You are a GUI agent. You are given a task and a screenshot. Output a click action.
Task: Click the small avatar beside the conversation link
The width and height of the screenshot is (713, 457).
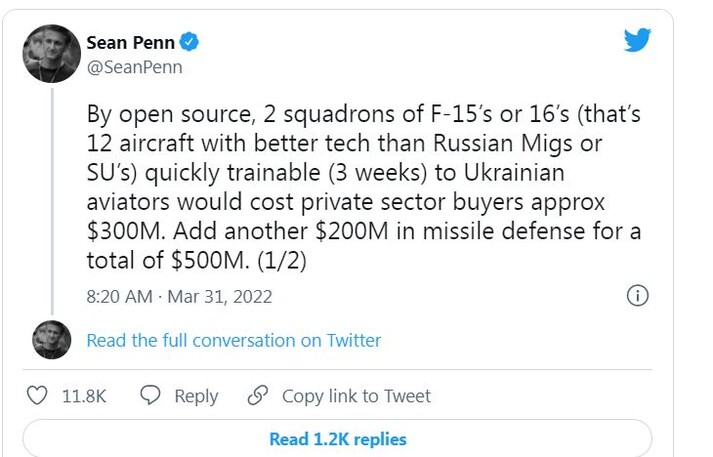51,340
